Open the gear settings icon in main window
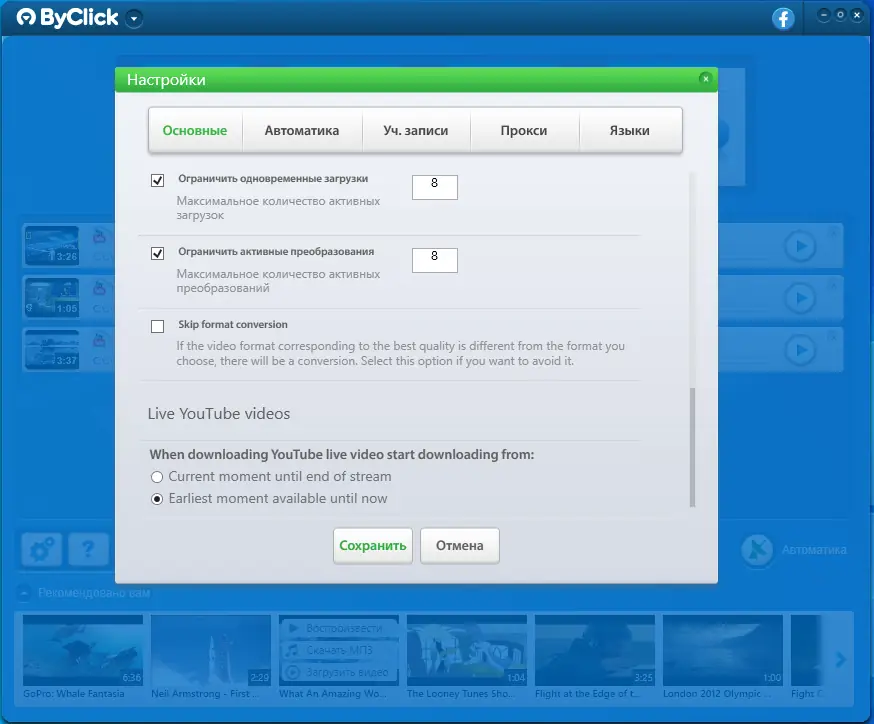874x724 pixels. pos(42,550)
